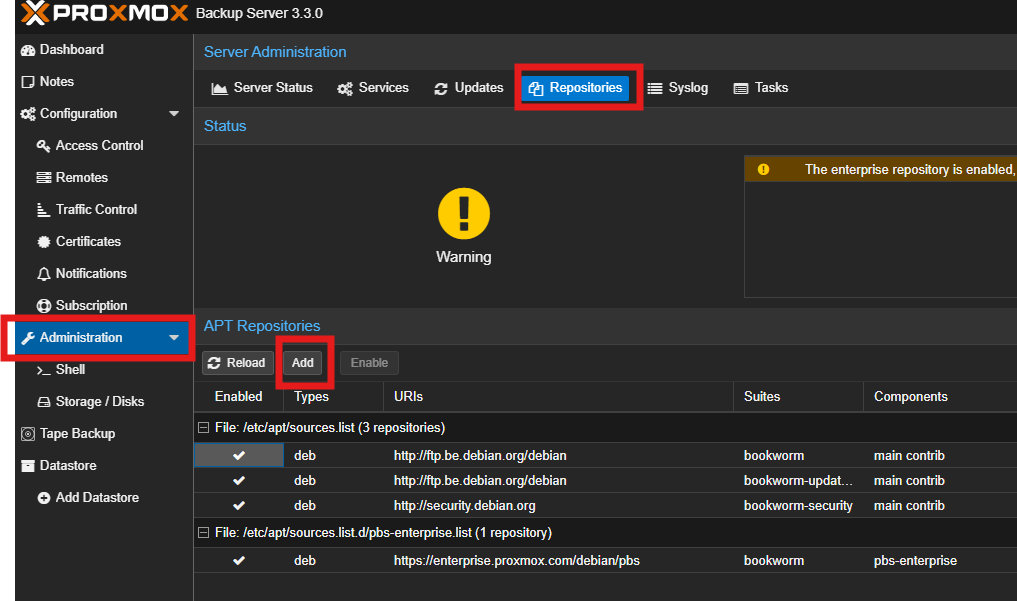1017x601 pixels.
Task: Click the Add Datastore plus icon
Action: (43, 498)
